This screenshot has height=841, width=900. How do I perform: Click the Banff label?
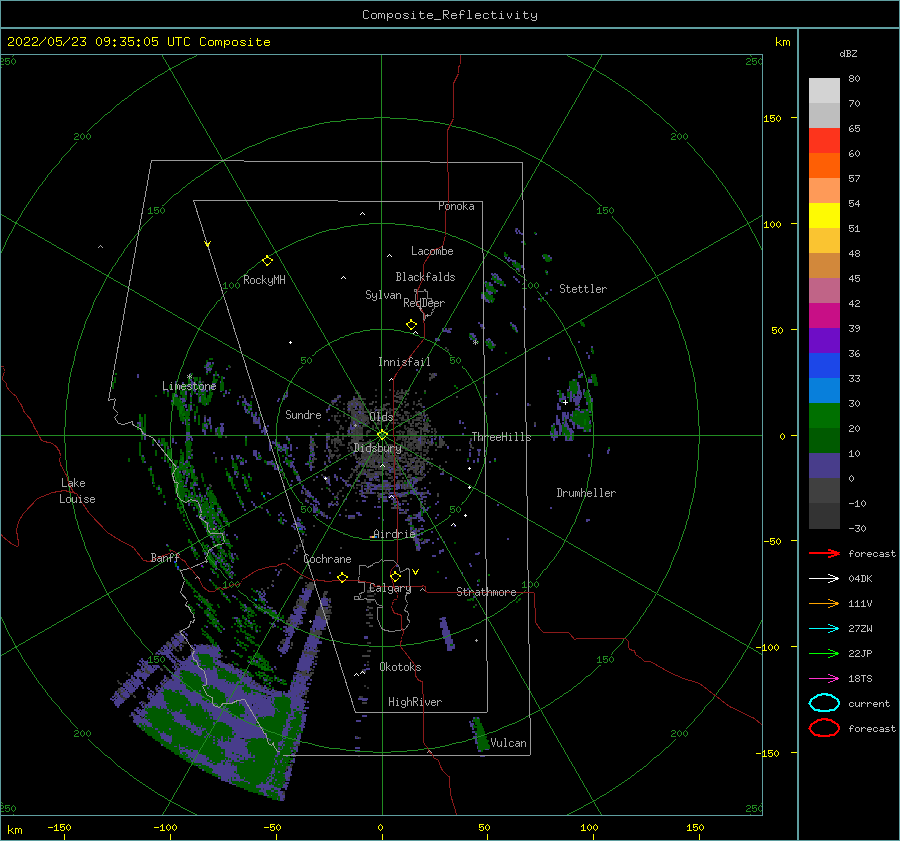click(165, 557)
